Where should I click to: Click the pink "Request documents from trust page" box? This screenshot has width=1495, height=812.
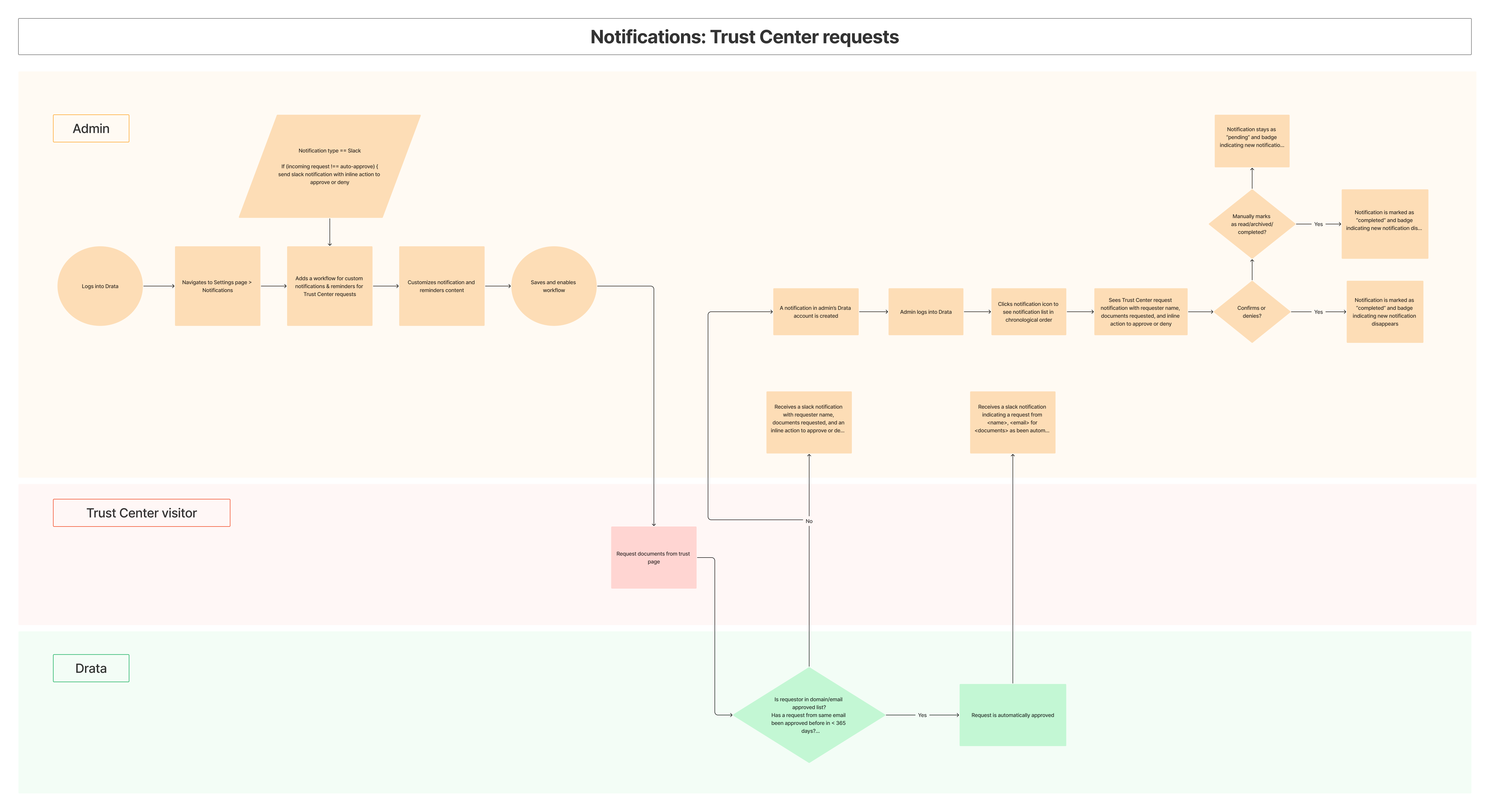tap(653, 557)
